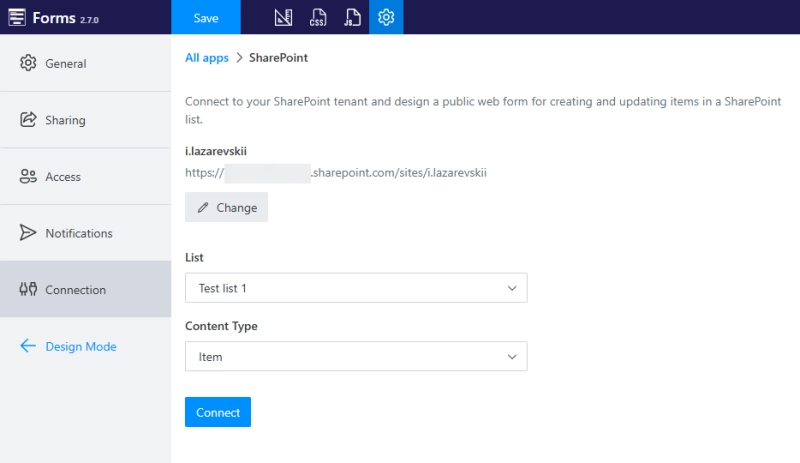Click the Sharing icon in the sidebar

tap(28, 119)
